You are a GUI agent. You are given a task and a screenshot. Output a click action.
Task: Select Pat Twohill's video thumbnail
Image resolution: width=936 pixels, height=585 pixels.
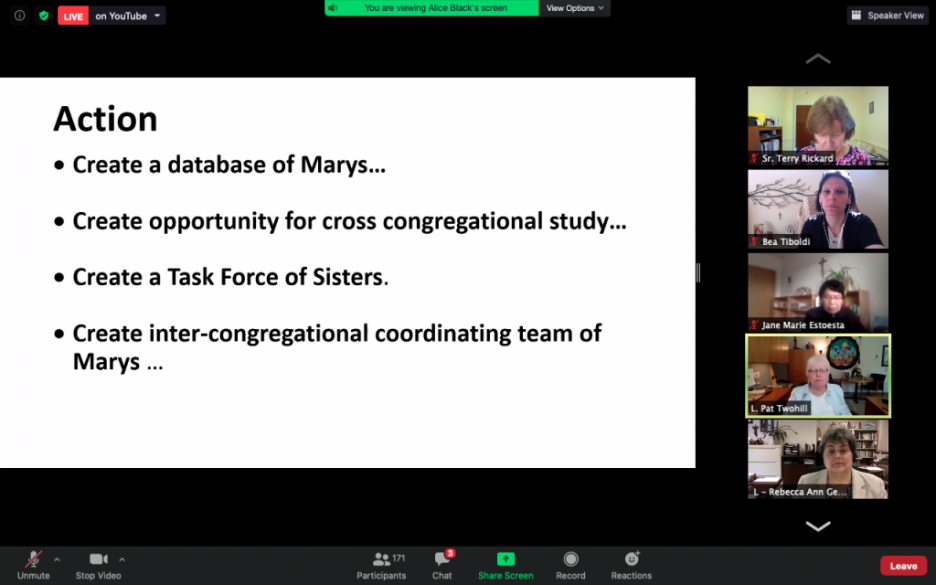818,375
